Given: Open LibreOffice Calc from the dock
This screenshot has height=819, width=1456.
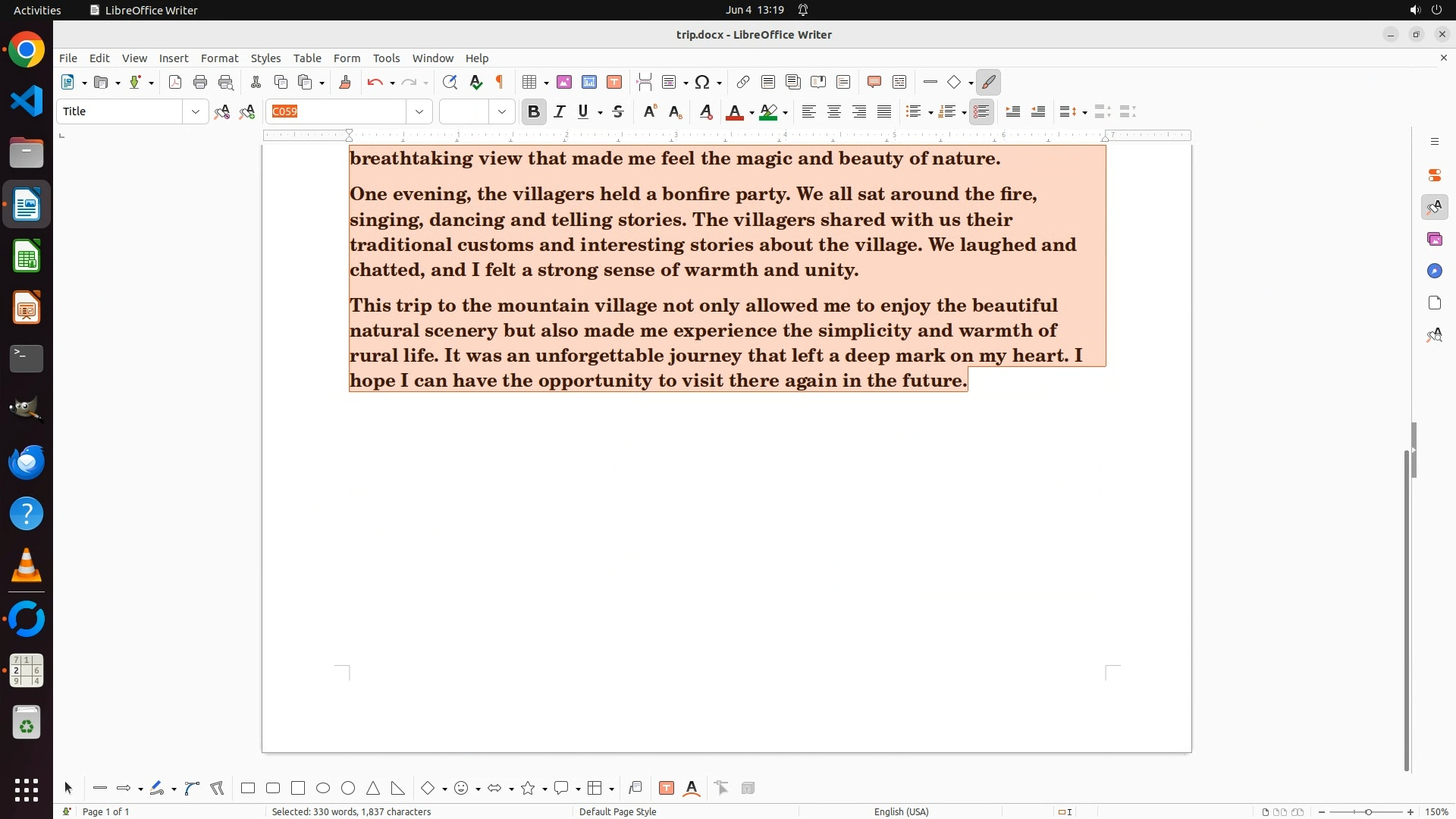Looking at the screenshot, I should [27, 257].
